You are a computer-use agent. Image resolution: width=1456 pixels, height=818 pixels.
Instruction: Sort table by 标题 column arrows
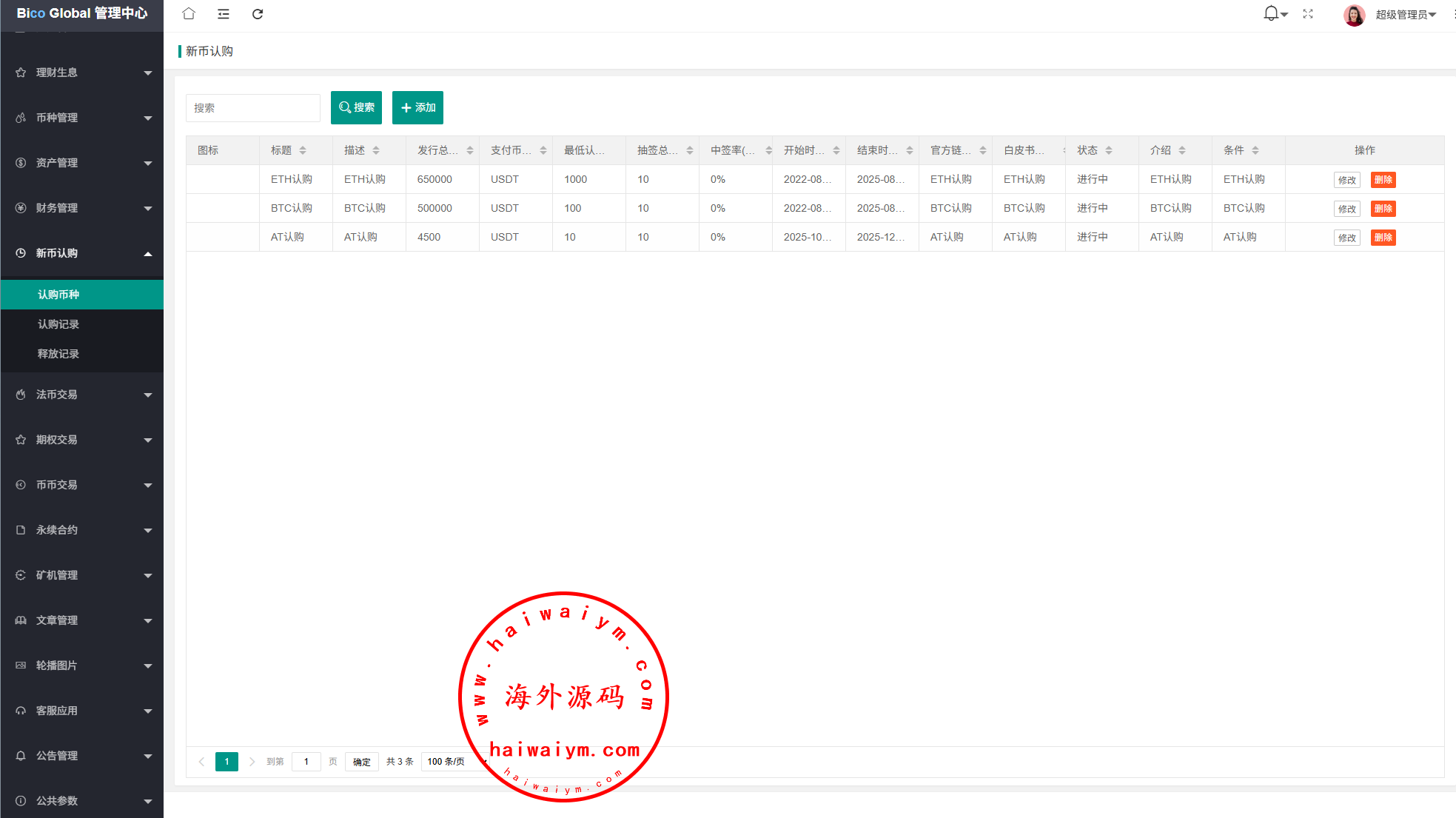coord(303,150)
